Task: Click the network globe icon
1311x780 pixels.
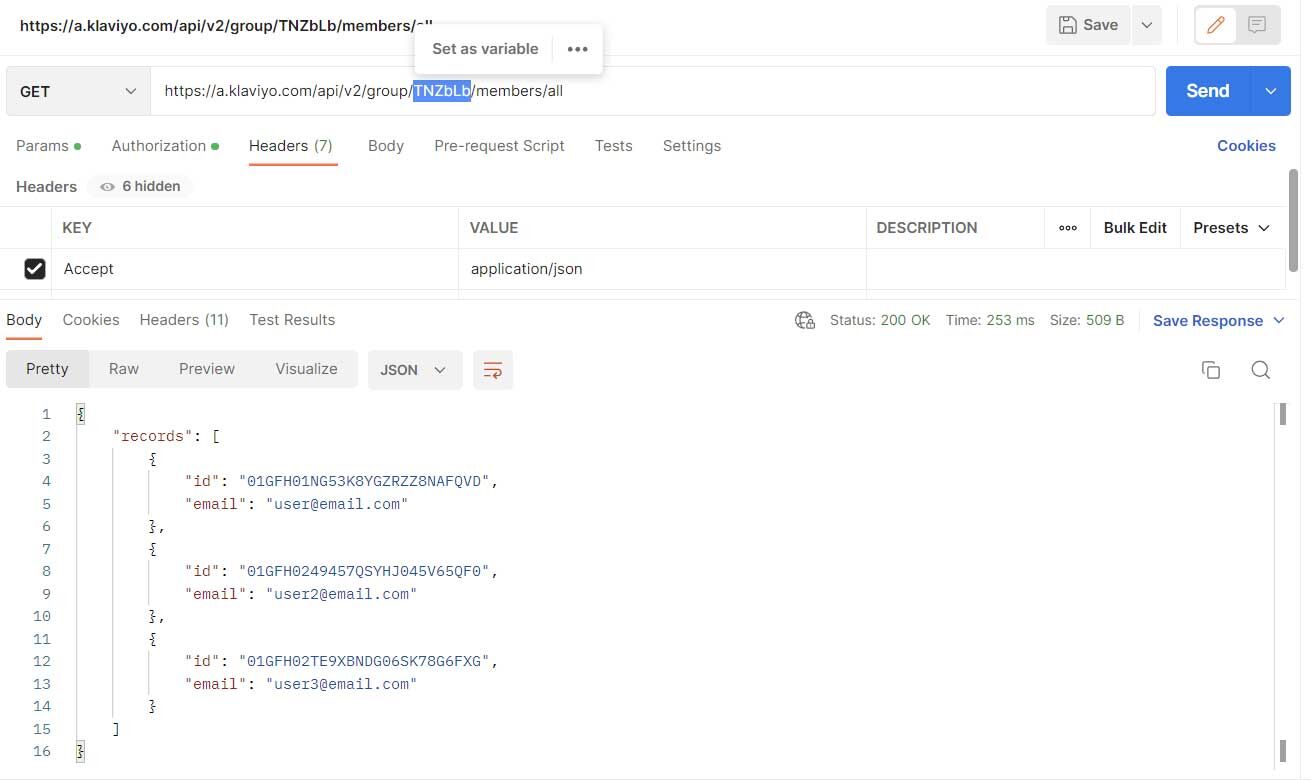Action: point(805,320)
